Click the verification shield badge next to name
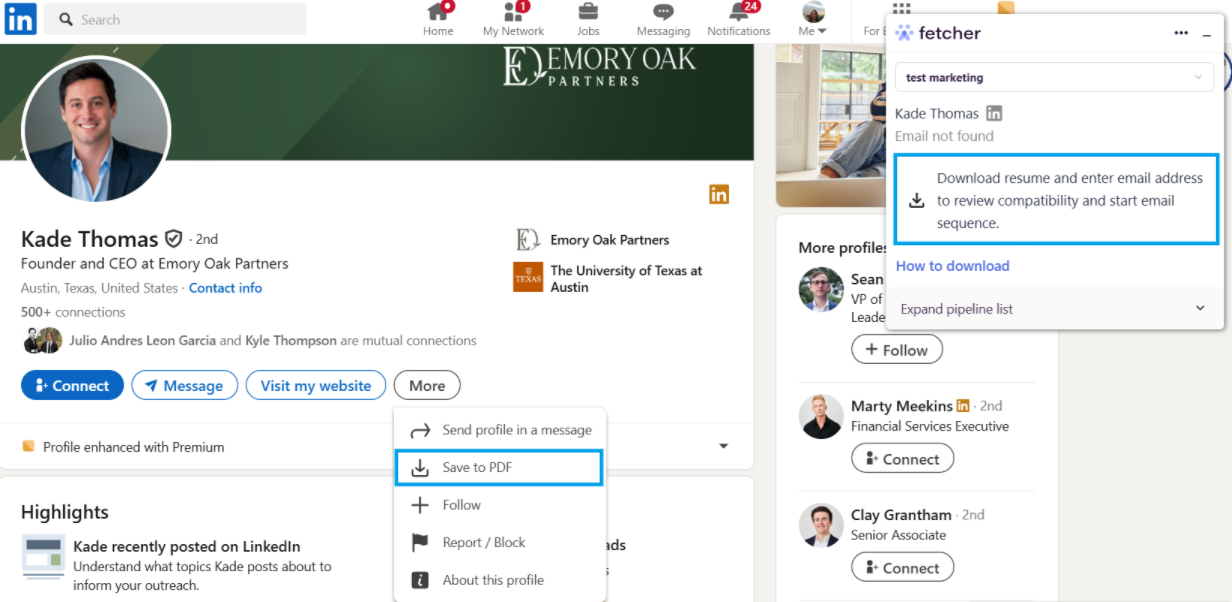The width and height of the screenshot is (1232, 602). point(174,239)
